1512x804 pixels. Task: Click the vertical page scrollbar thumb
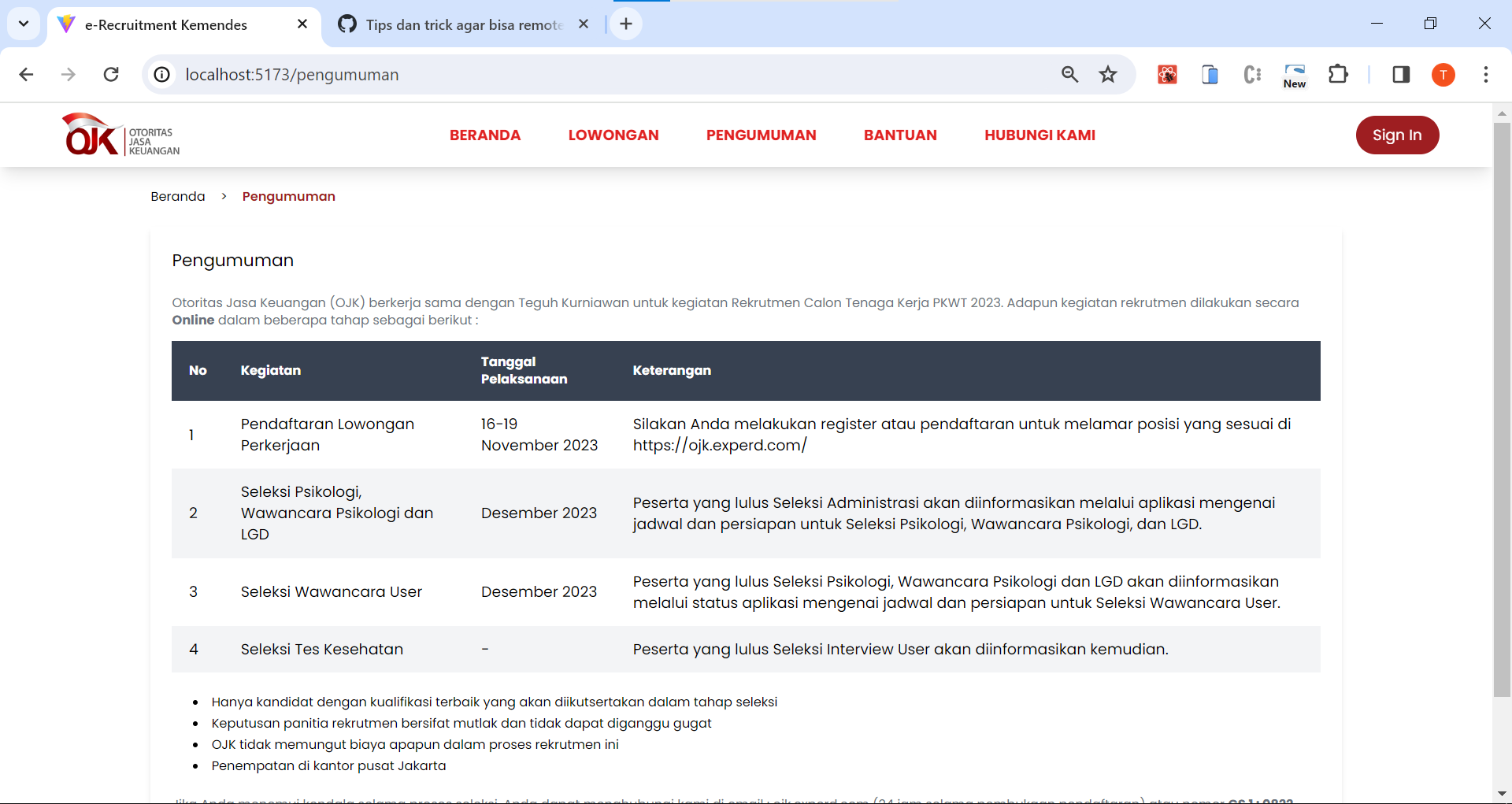tap(1502, 409)
